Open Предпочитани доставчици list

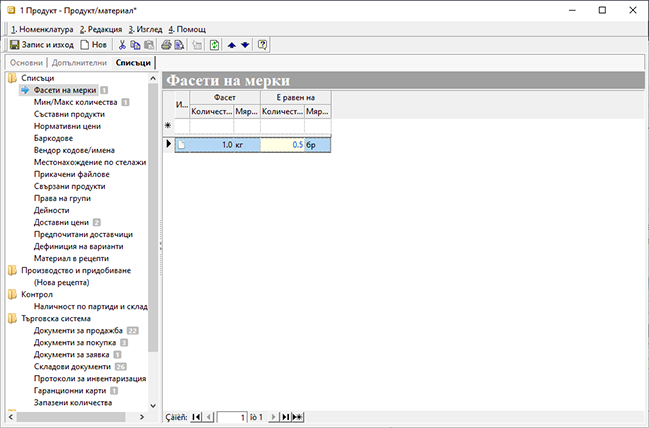(83, 234)
